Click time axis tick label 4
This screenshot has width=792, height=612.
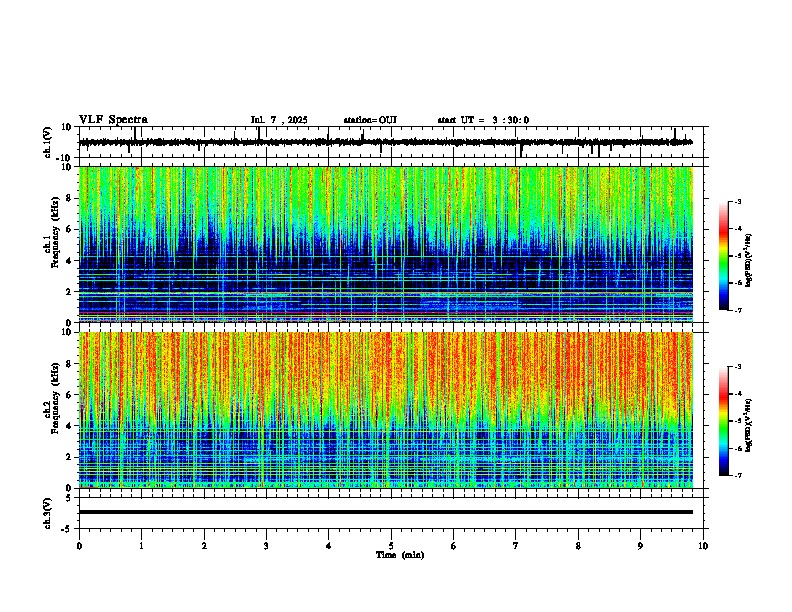coord(329,546)
